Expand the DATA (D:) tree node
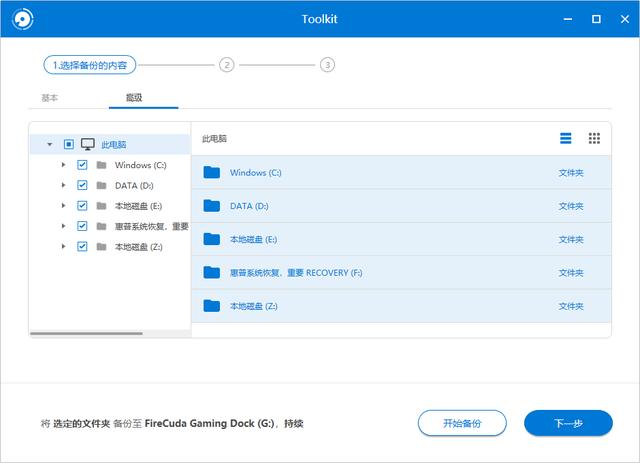The image size is (640, 463). pyautogui.click(x=63, y=185)
